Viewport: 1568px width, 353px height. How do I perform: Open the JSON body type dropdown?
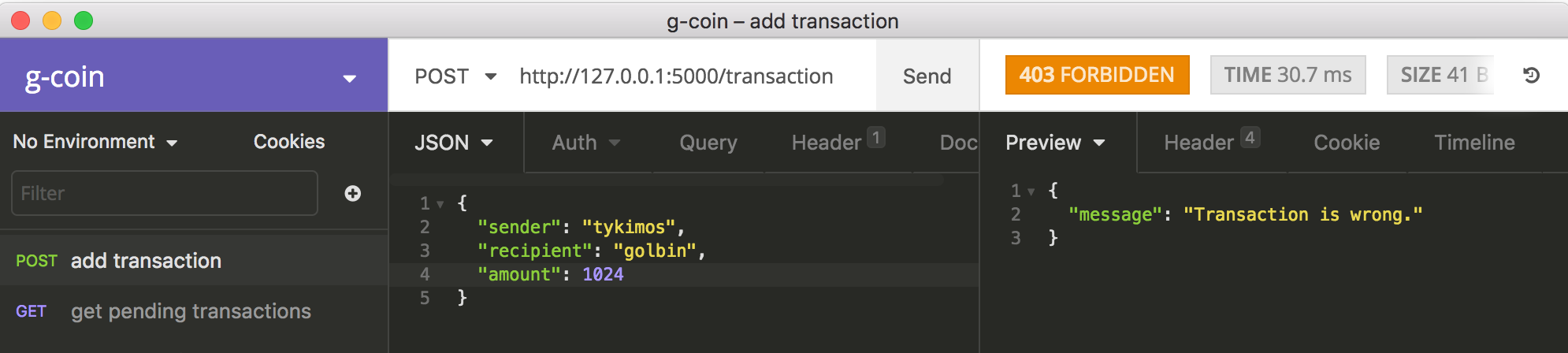[x=454, y=143]
